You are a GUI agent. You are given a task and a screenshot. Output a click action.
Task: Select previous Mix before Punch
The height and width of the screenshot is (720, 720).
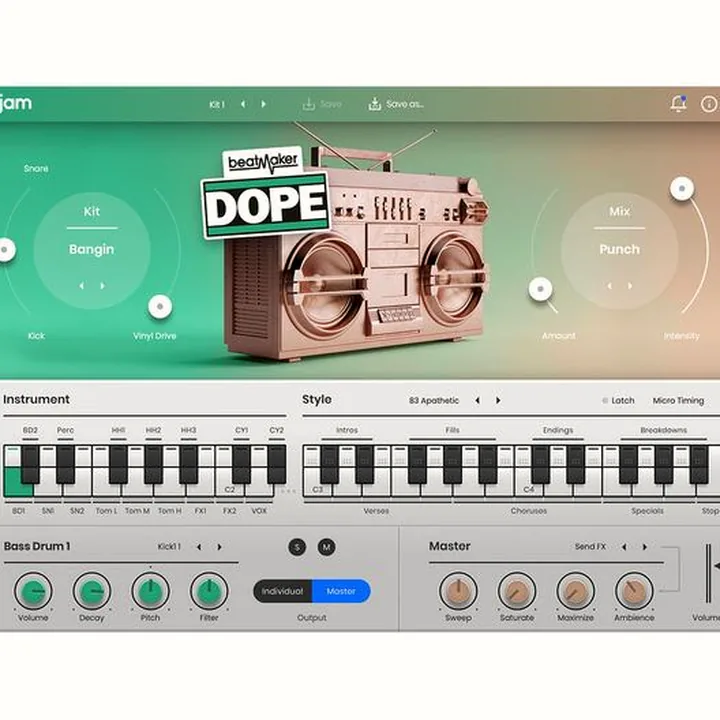click(x=609, y=286)
